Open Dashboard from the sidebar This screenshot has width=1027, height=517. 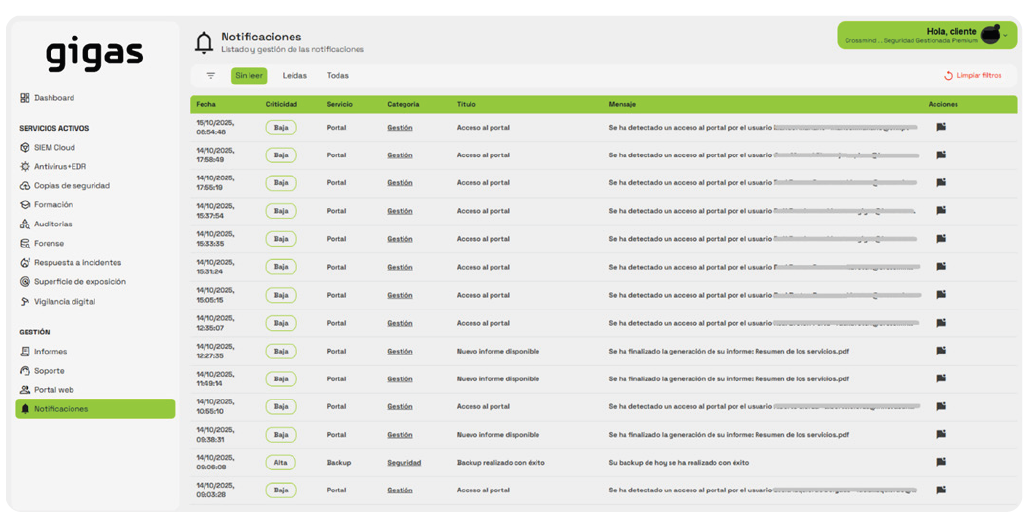53,98
